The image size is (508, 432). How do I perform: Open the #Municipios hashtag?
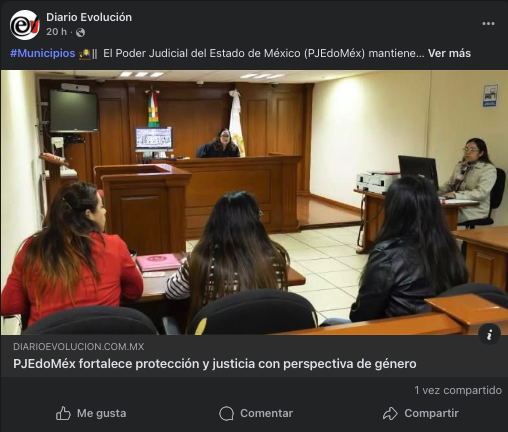coord(43,53)
